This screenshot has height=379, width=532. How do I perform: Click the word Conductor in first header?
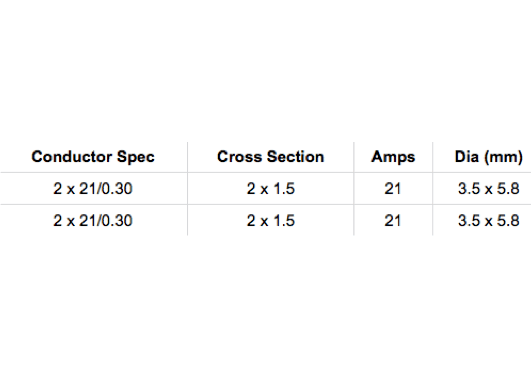(72, 157)
